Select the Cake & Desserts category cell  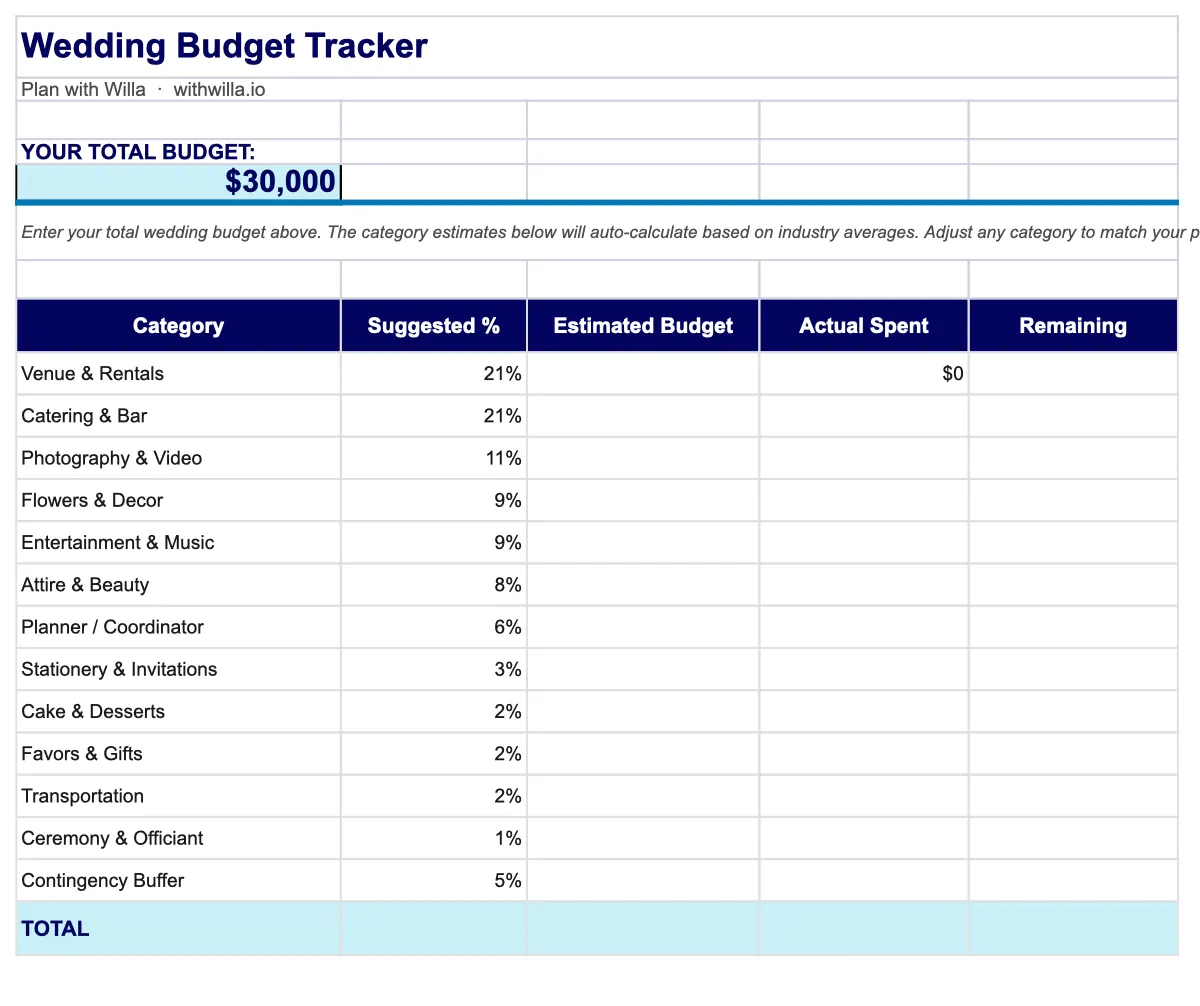178,712
